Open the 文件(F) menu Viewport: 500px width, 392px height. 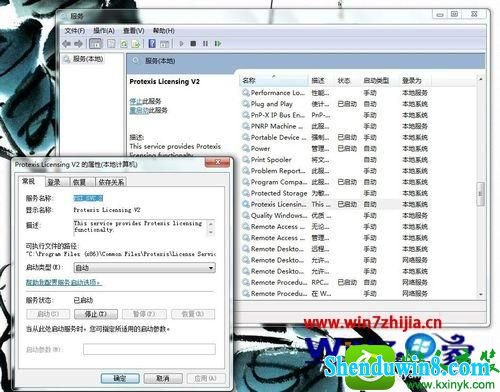pos(74,31)
